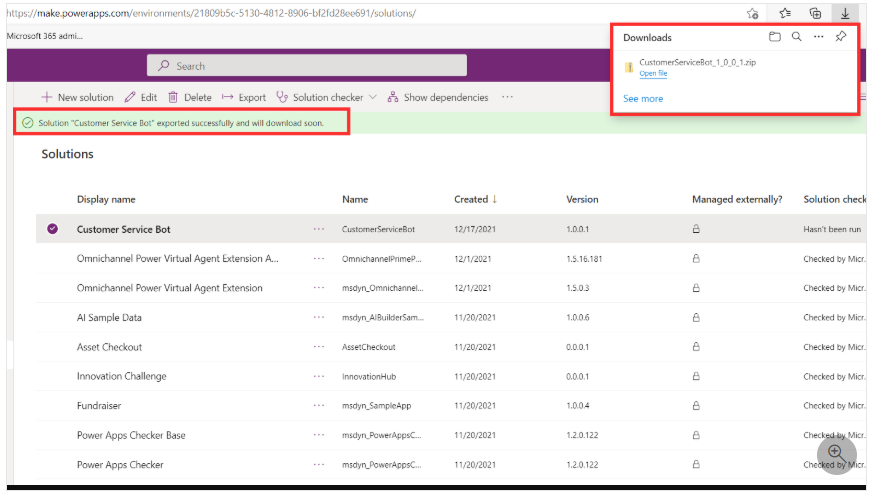Open browser Favorites list icon
Screen dimensions: 873x492
pos(785,13)
